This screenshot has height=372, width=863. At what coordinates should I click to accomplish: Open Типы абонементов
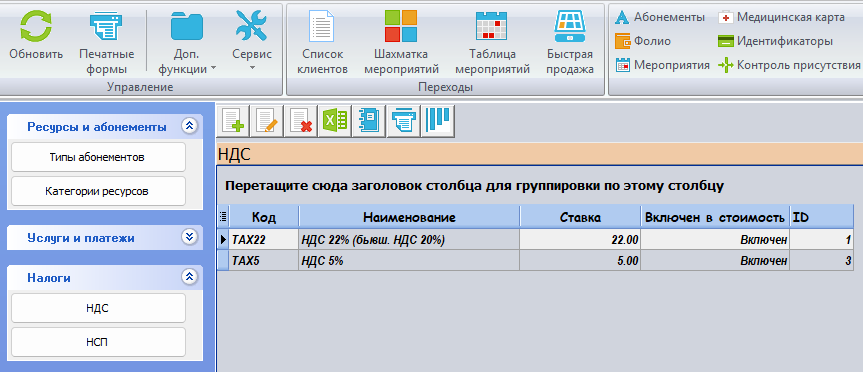pyautogui.click(x=99, y=157)
